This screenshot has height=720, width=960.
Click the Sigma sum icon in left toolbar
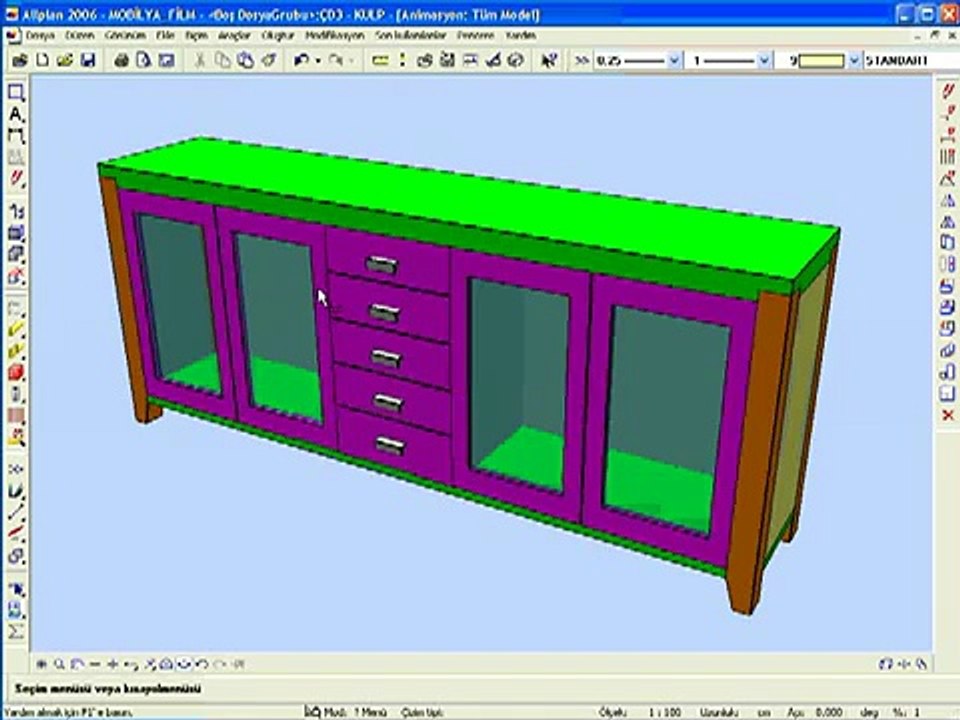pyautogui.click(x=16, y=631)
